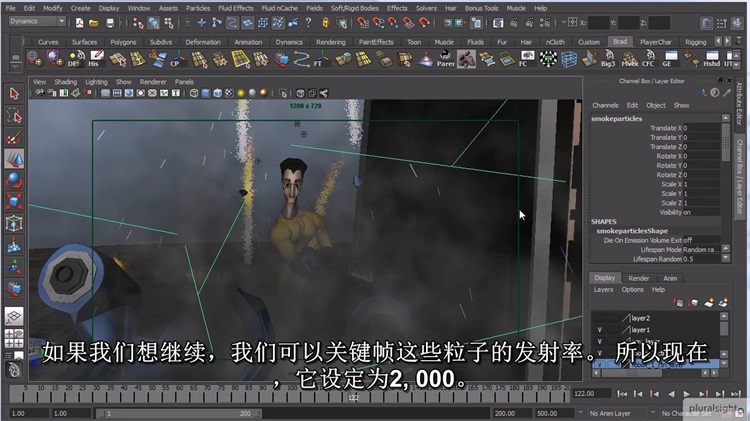Choose the Paint selection tool
Viewport: 750px width, 421px height.
point(14,138)
